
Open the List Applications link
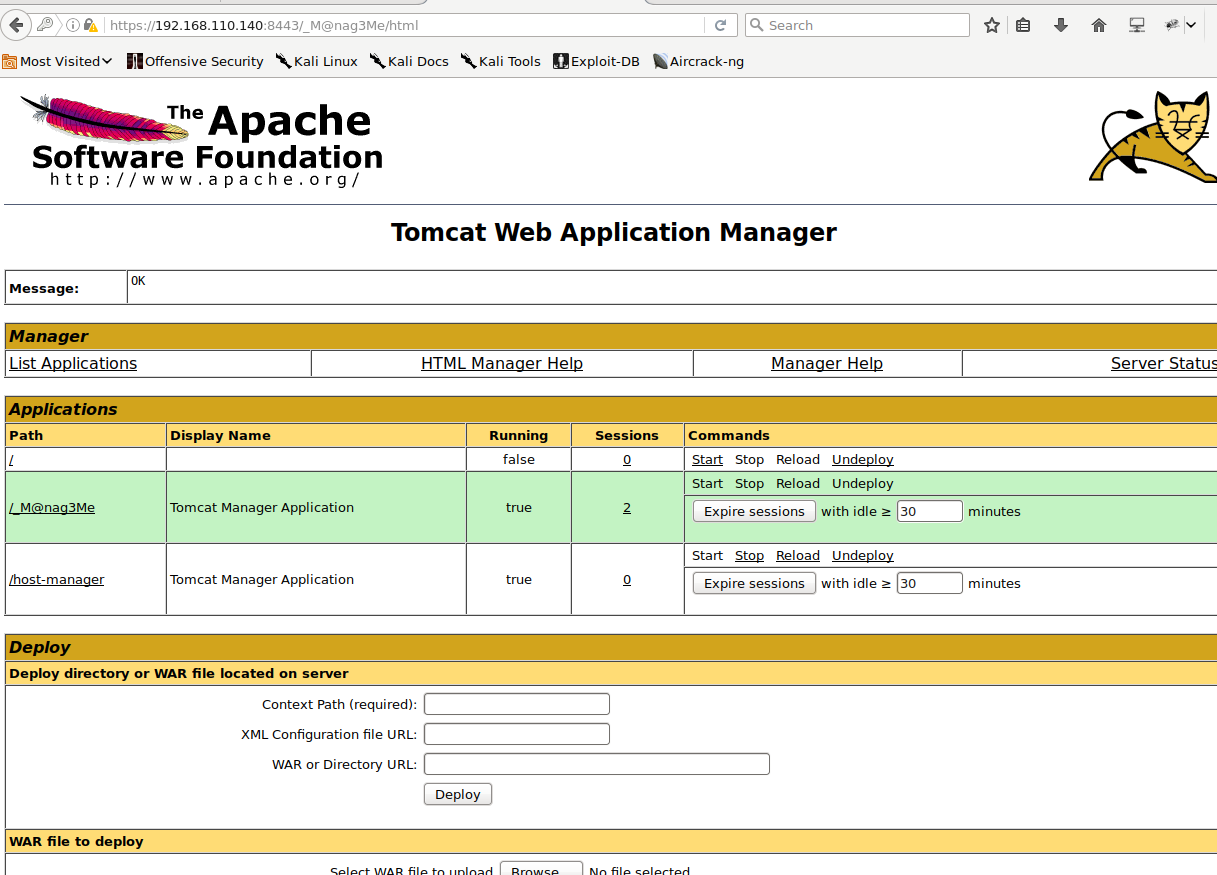coord(73,363)
